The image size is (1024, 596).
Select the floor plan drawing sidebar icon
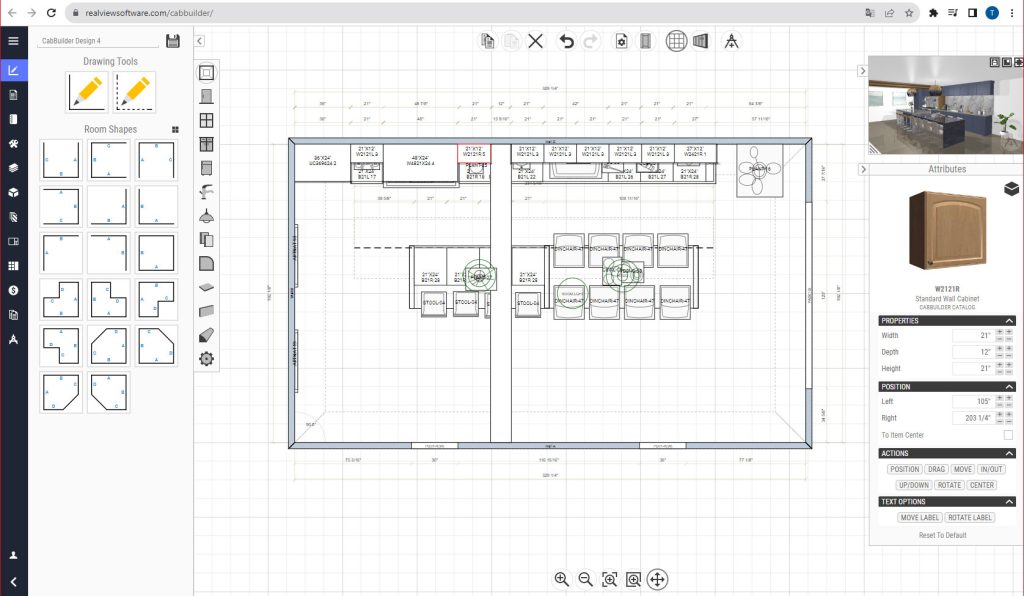tap(13, 70)
